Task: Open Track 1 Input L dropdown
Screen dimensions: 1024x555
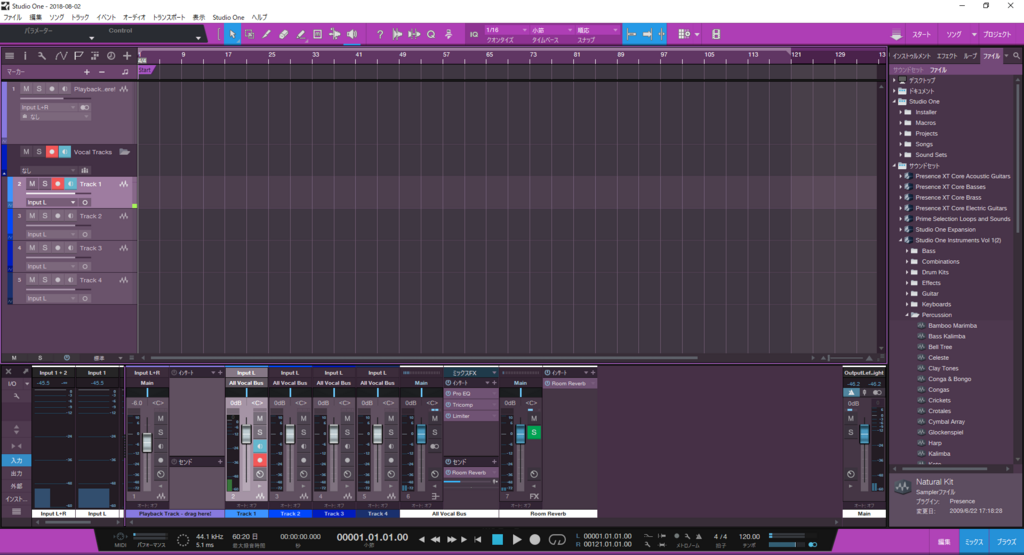Action: (51, 202)
